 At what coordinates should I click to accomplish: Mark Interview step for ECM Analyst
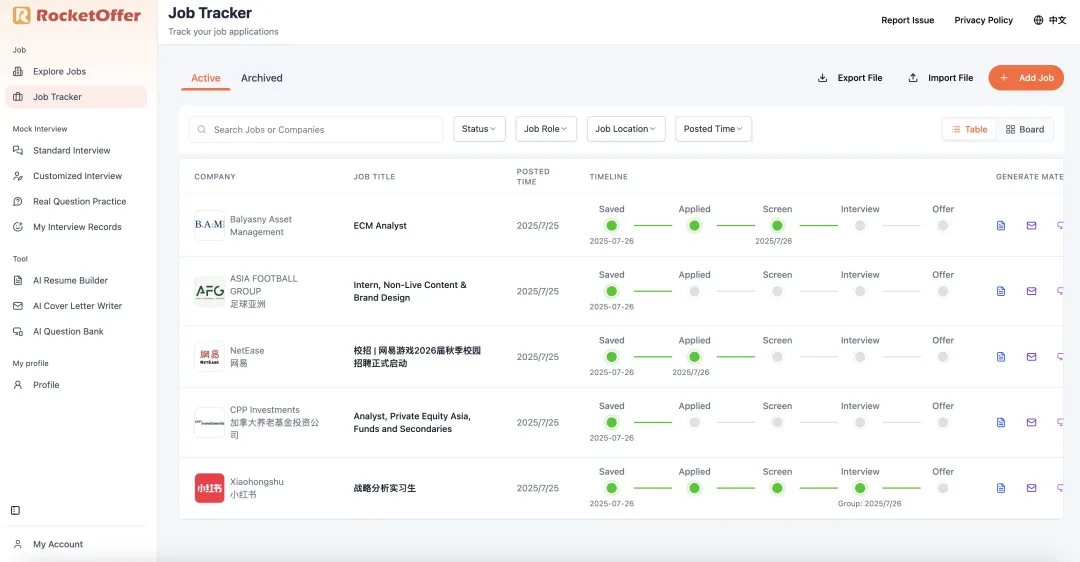coord(860,225)
